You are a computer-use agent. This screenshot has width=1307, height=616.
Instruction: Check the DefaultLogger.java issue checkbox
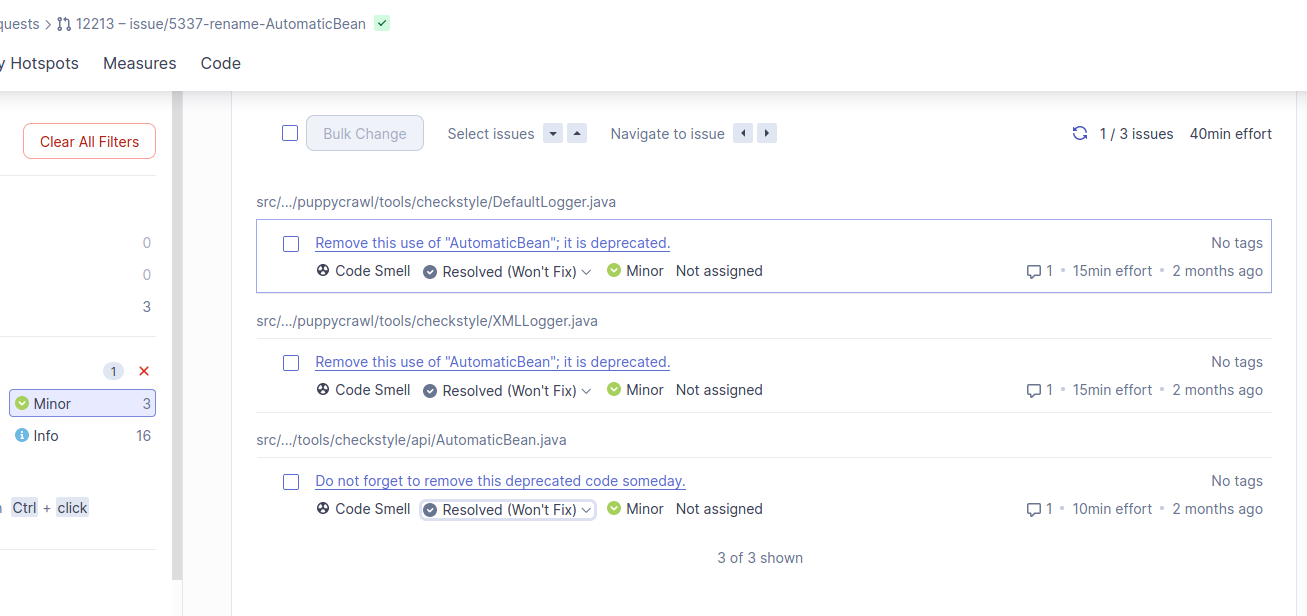[x=291, y=244]
